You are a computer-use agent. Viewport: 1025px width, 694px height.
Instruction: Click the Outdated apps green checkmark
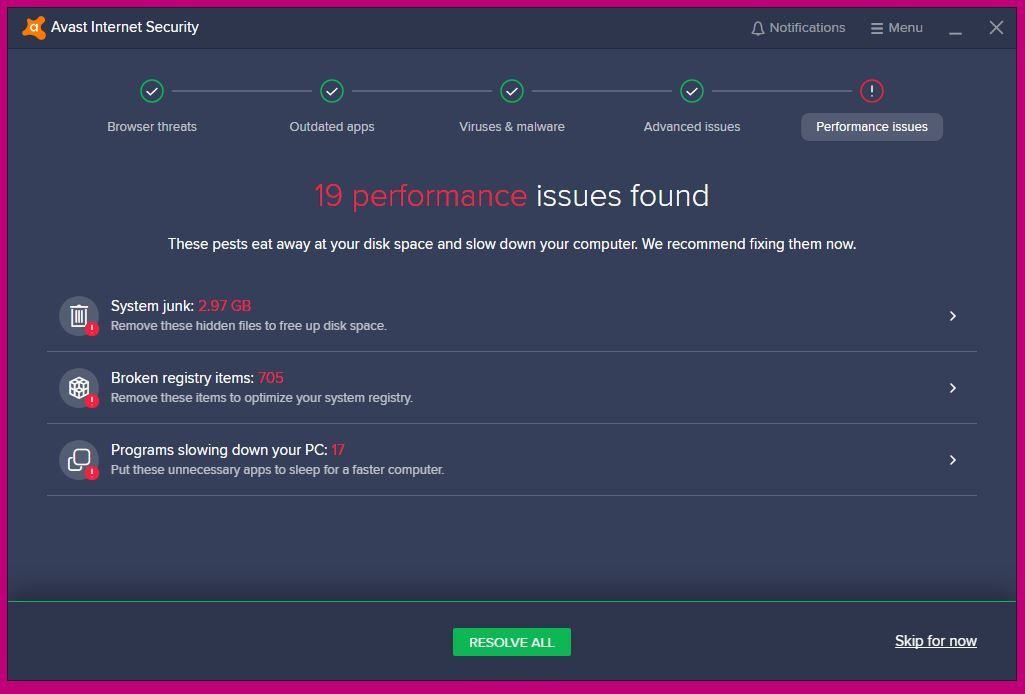[332, 91]
